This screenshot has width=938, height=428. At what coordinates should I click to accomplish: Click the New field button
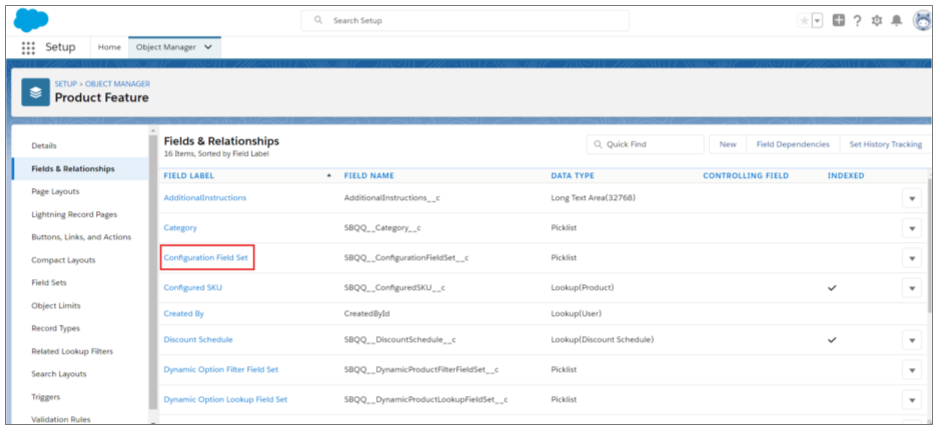tap(728, 144)
